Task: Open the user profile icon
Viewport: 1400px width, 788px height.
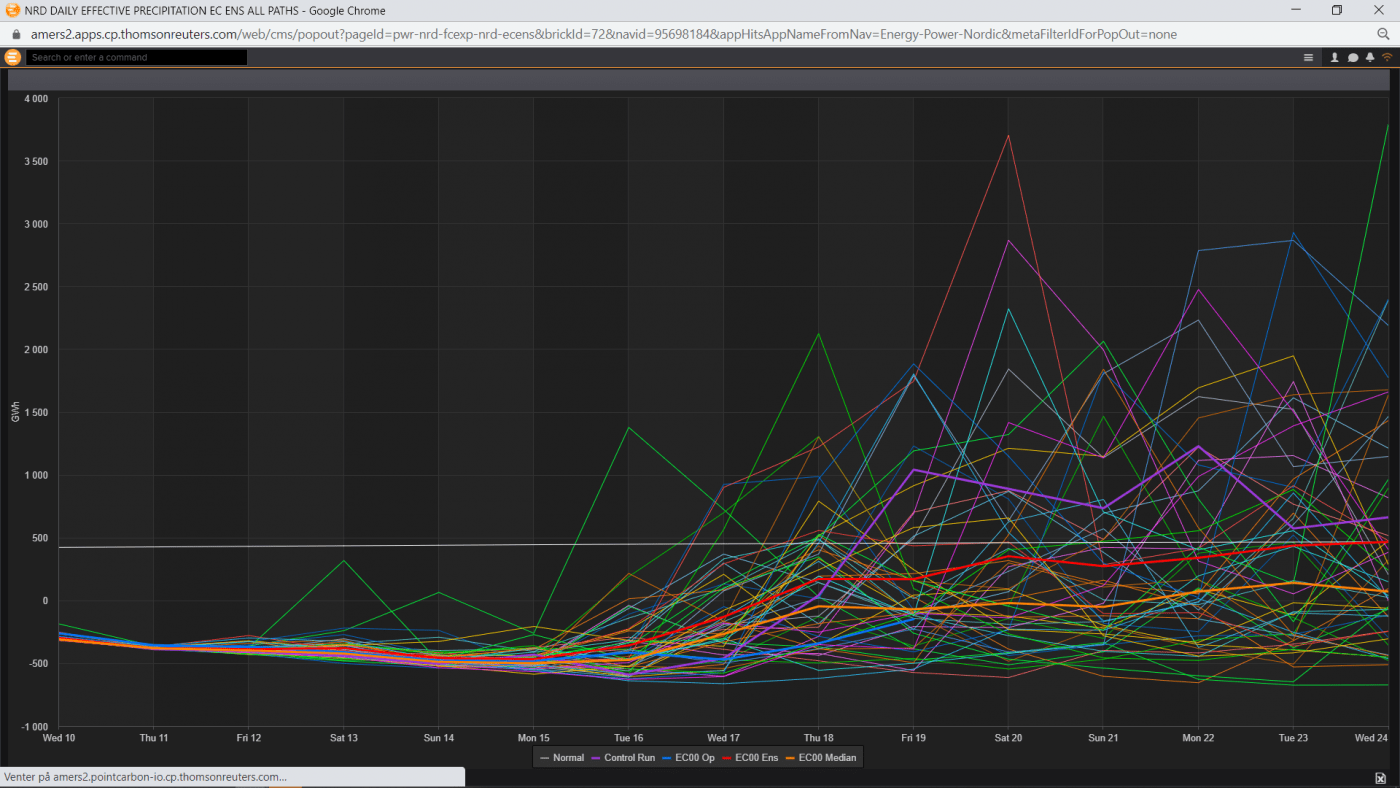Action: [x=1334, y=57]
